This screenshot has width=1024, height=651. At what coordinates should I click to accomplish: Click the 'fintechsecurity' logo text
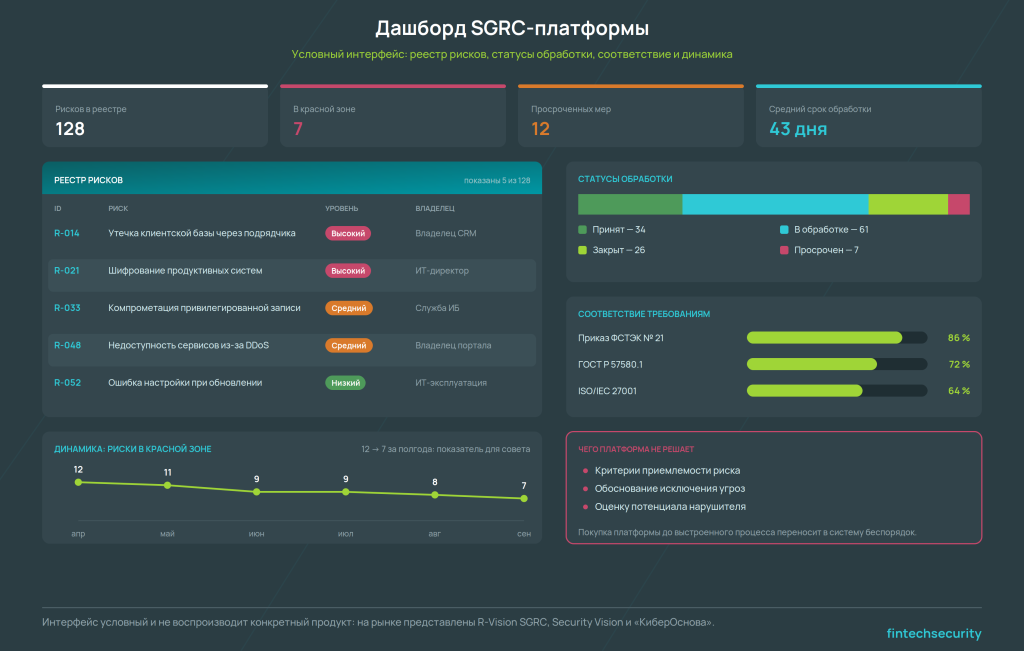point(934,633)
